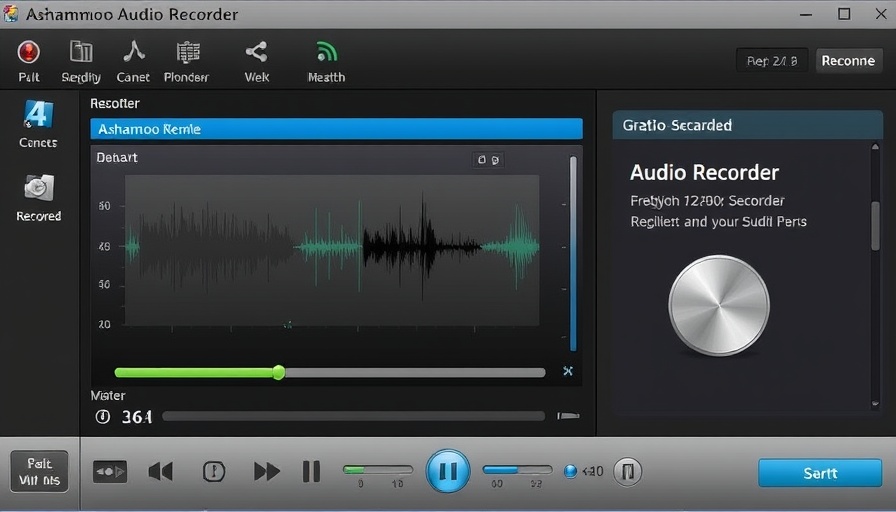
Task: Open the green 'Meatth' signal icon
Action: 326,52
